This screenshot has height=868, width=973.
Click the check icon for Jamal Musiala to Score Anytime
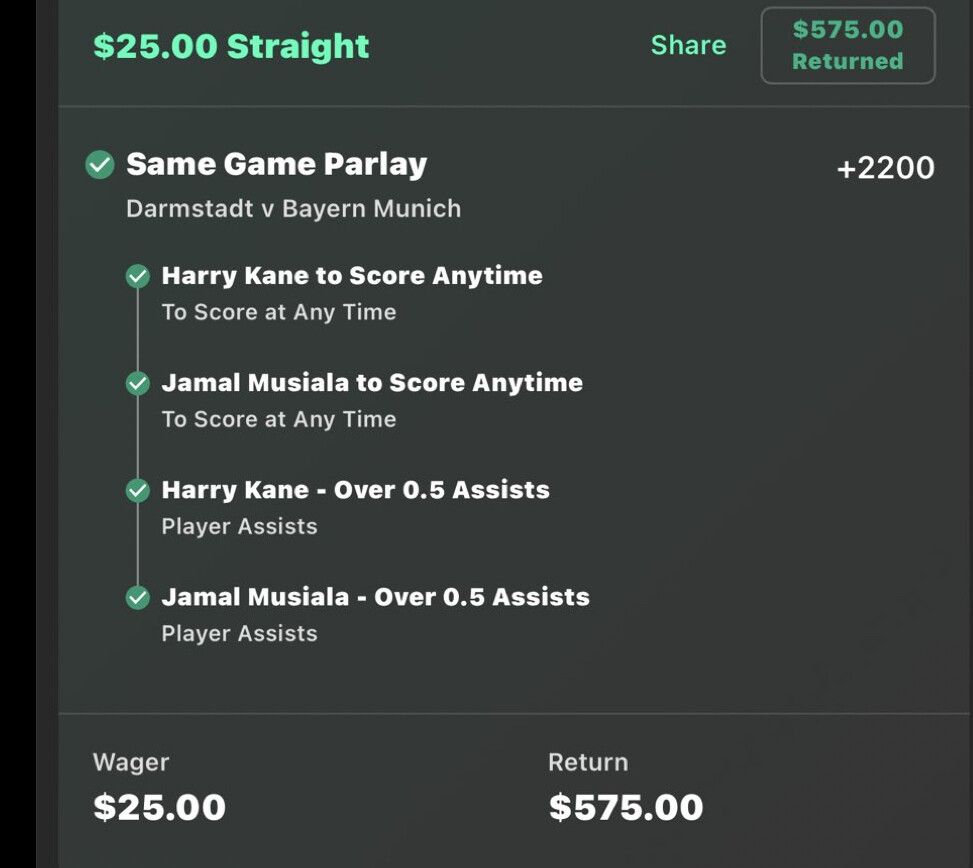pyautogui.click(x=138, y=384)
